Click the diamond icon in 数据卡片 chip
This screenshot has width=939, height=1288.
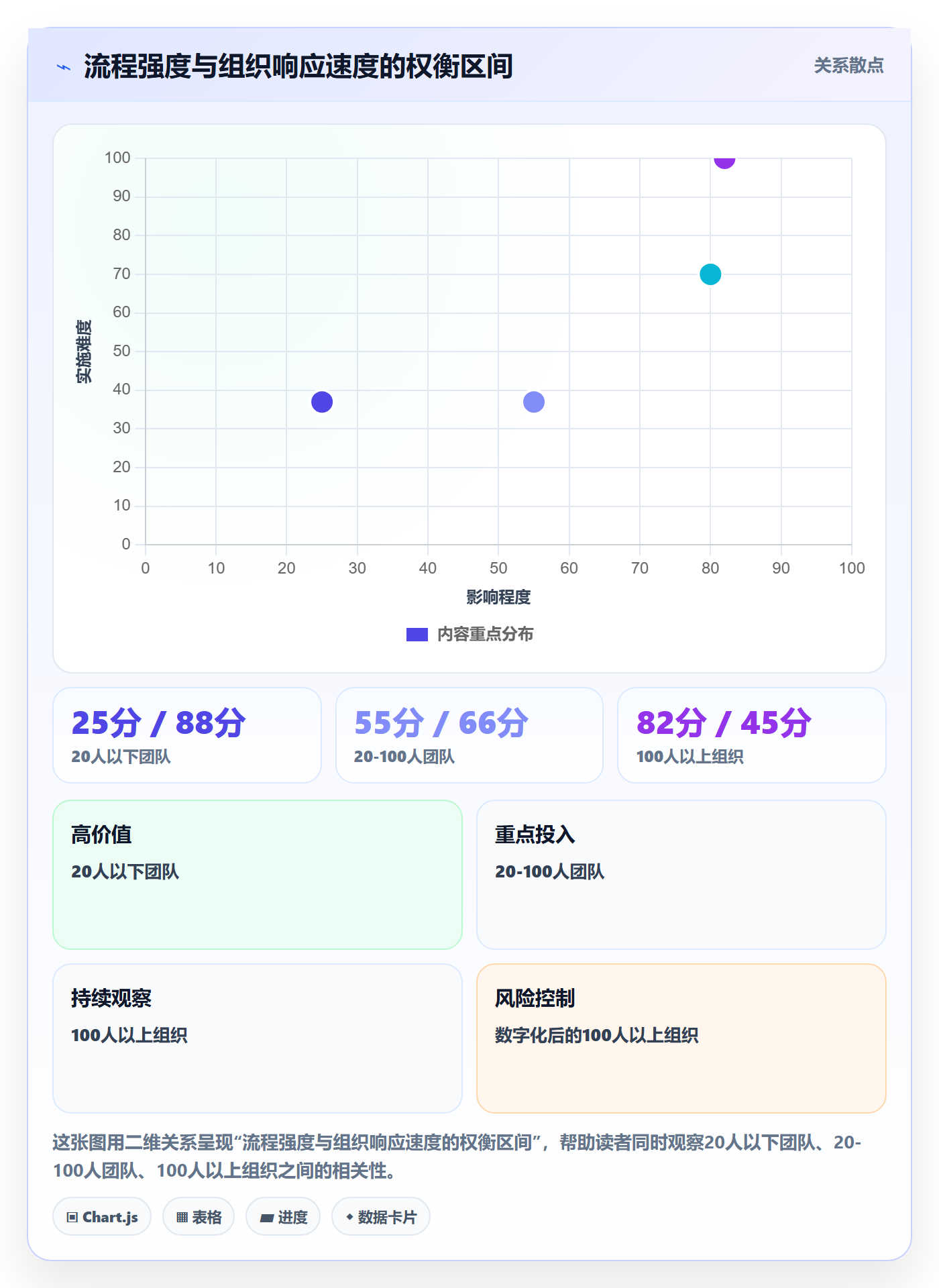pos(349,1217)
